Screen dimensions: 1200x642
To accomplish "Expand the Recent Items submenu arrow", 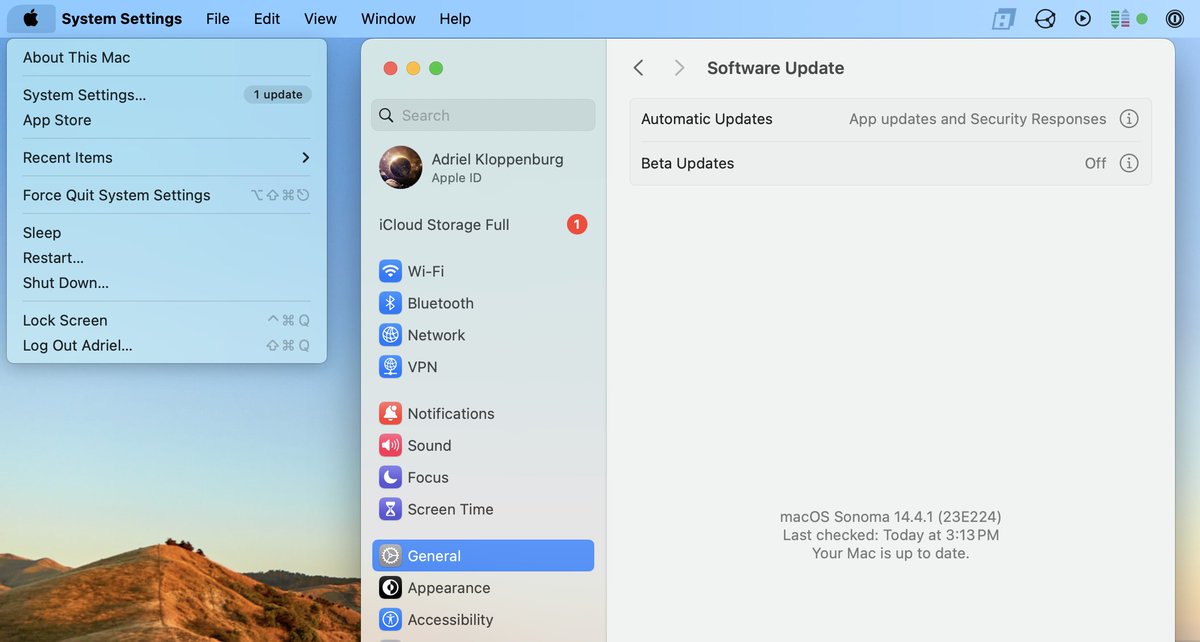I will pyautogui.click(x=305, y=158).
